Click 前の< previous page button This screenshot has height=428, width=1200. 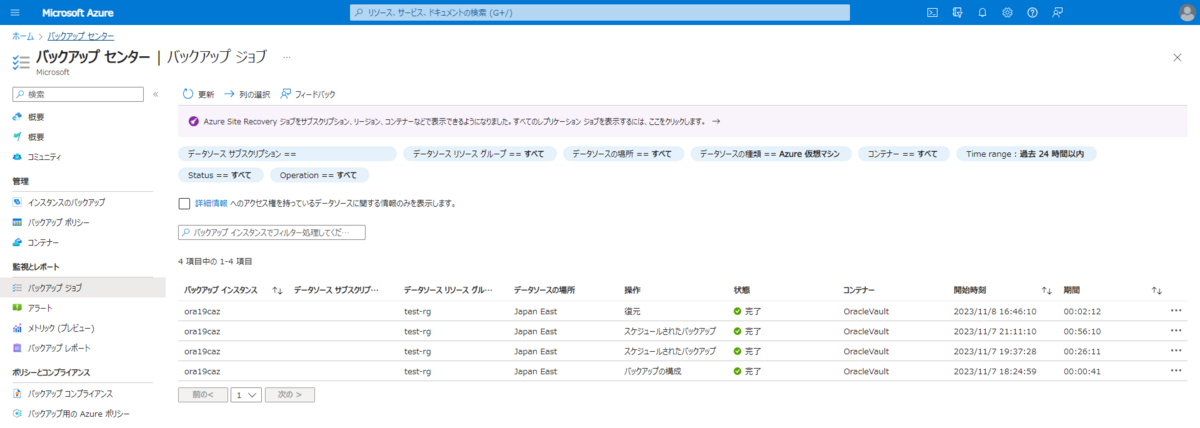[x=203, y=394]
